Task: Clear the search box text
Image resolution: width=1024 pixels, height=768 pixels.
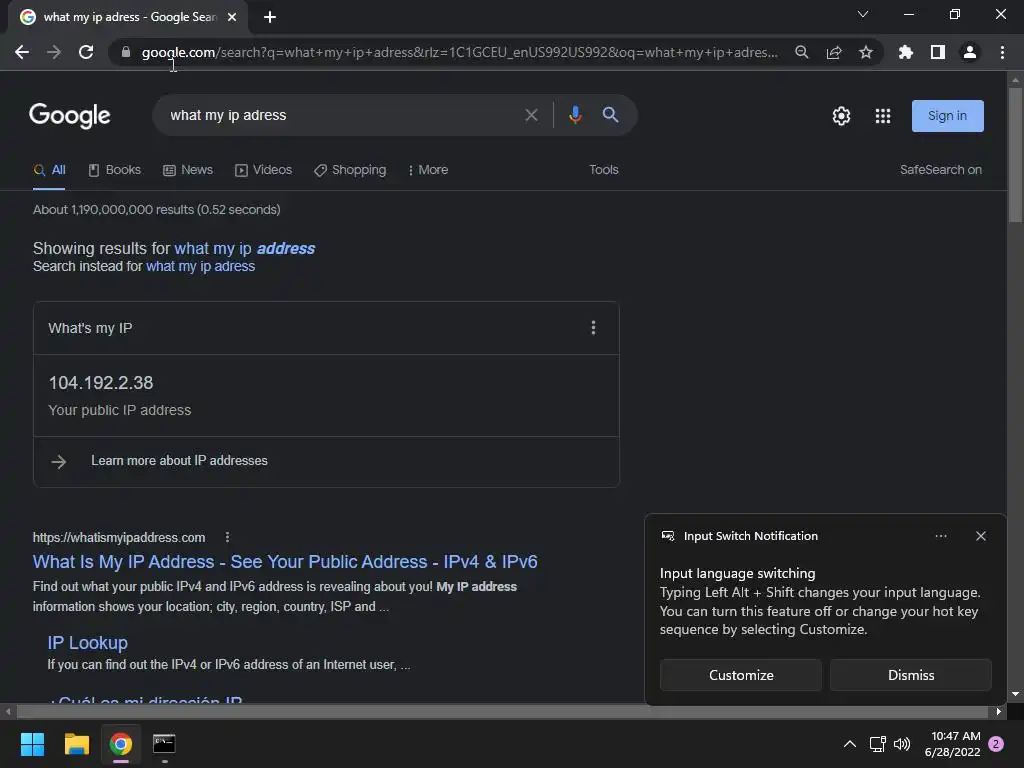Action: point(532,115)
